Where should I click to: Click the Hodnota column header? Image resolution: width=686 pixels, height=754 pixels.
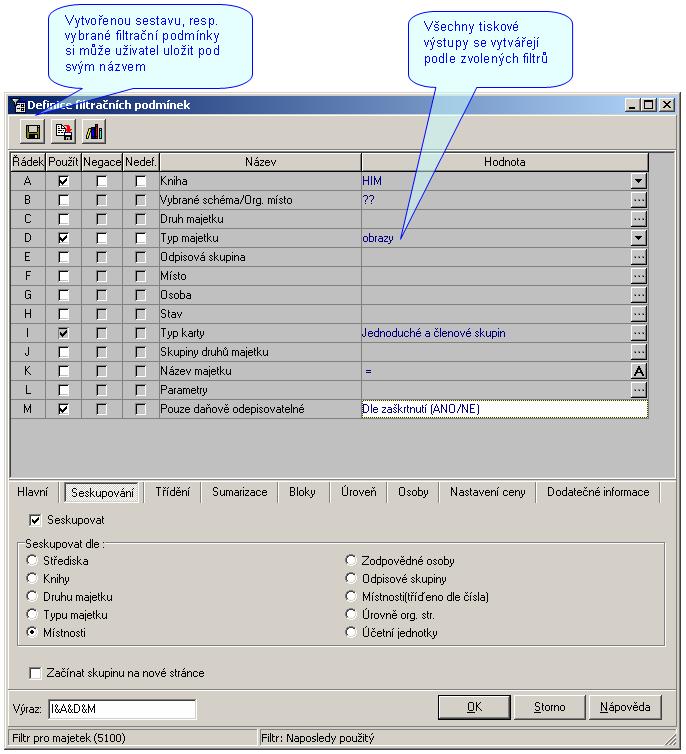point(504,162)
